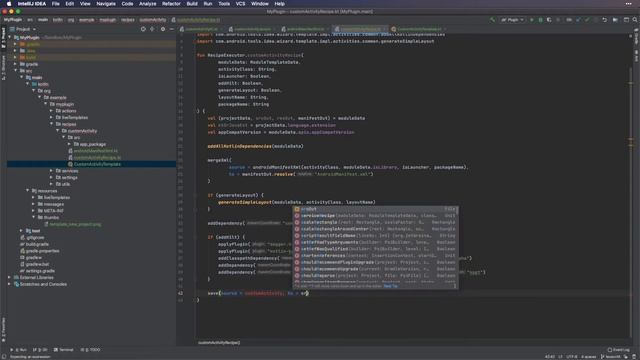
Task: Click the VCS update arrow icon
Action: (578, 20)
